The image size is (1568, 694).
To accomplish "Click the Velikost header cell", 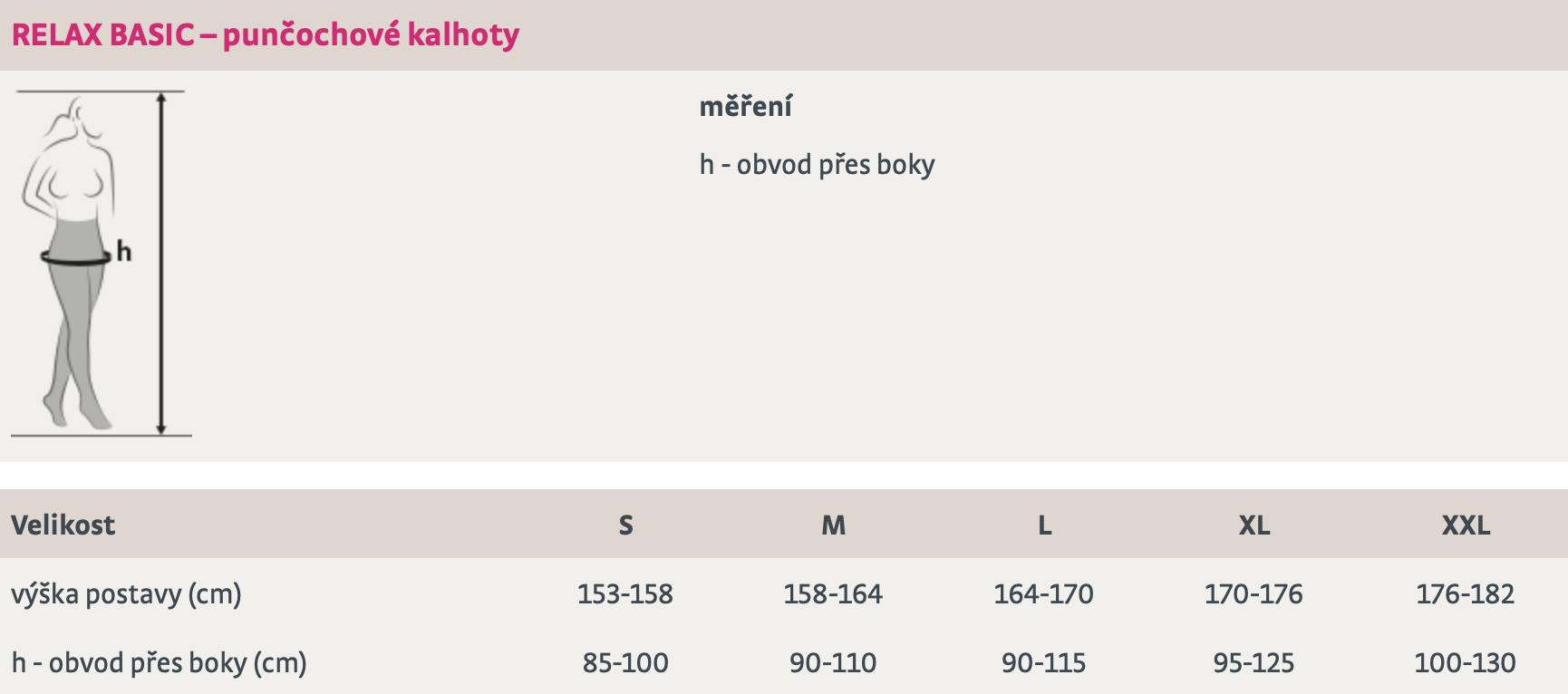I will pos(63,525).
